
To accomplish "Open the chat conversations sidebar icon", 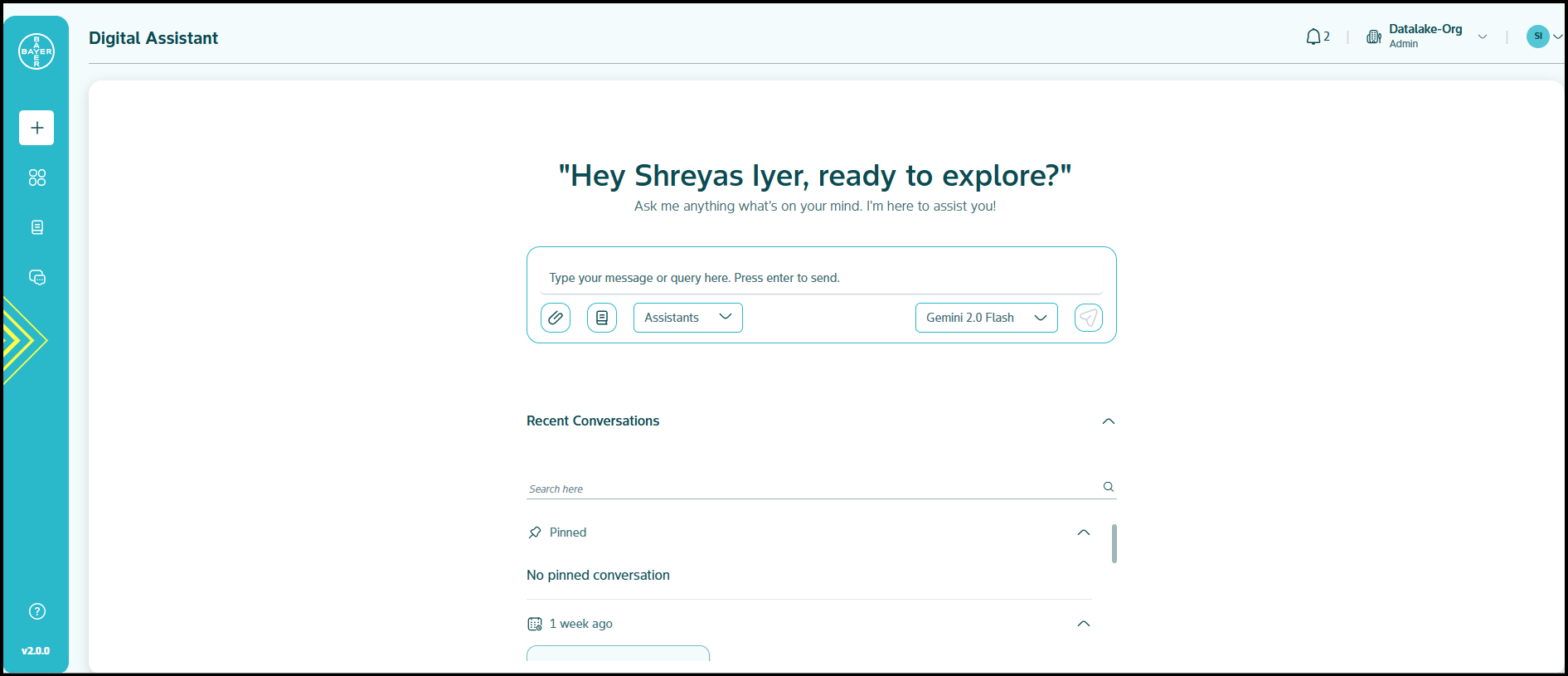I will [x=36, y=277].
